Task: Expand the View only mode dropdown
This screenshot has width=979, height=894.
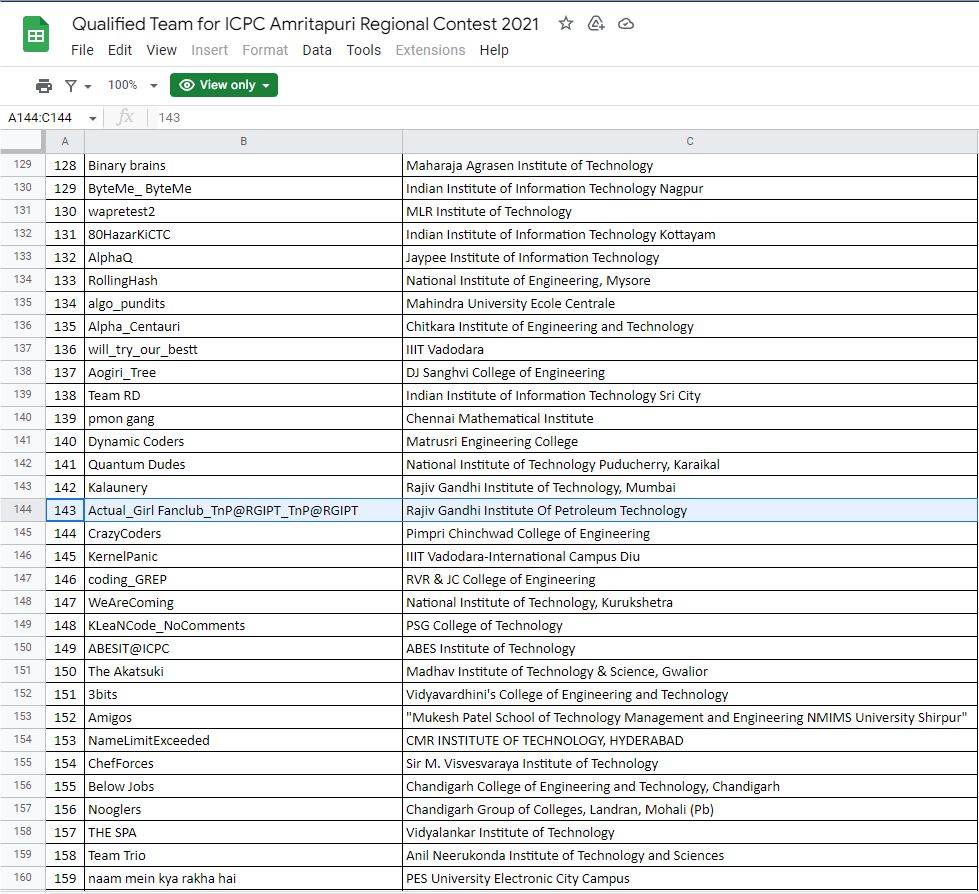Action: pos(224,86)
